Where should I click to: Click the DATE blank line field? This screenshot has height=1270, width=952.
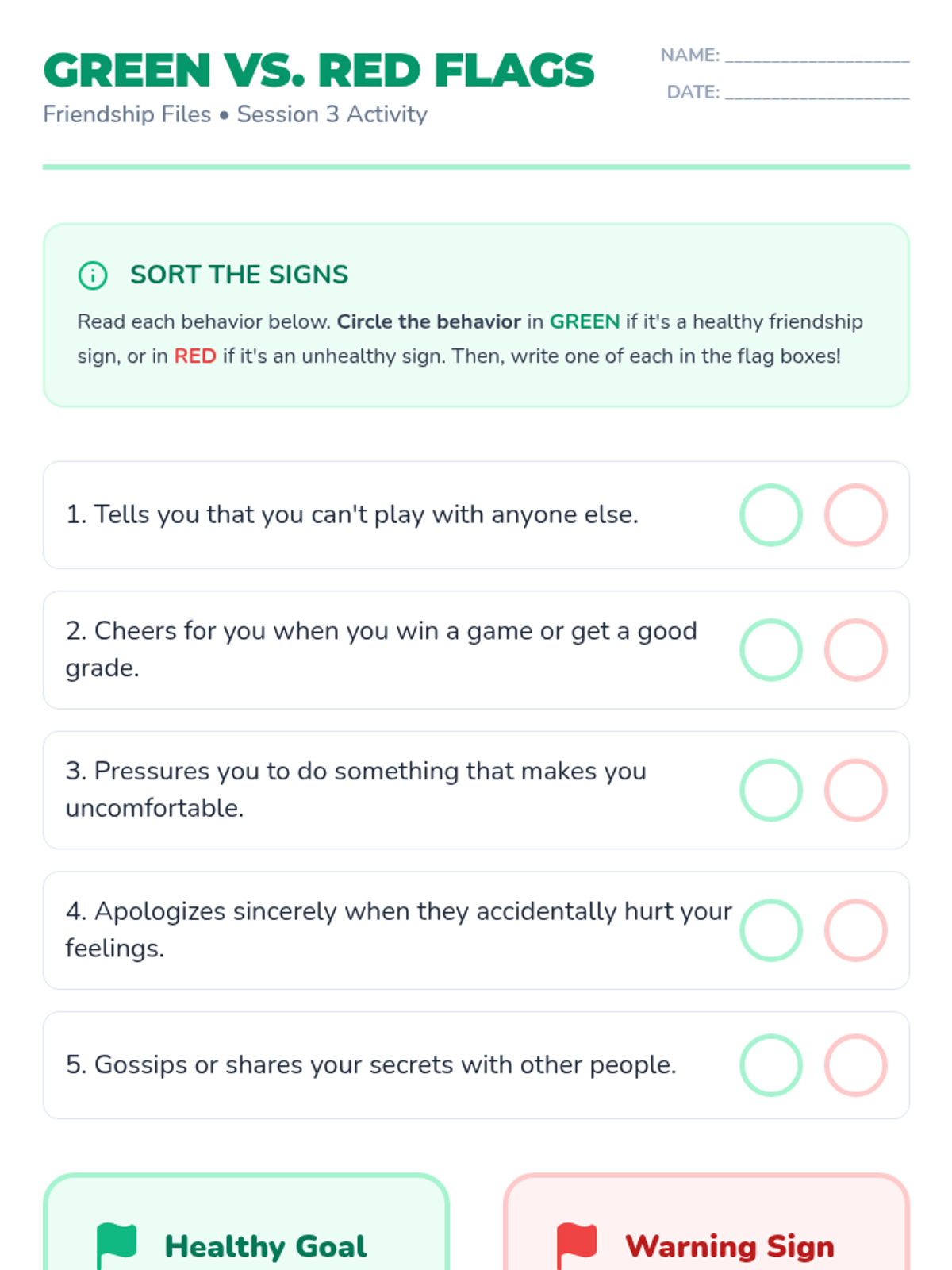pyautogui.click(x=817, y=93)
